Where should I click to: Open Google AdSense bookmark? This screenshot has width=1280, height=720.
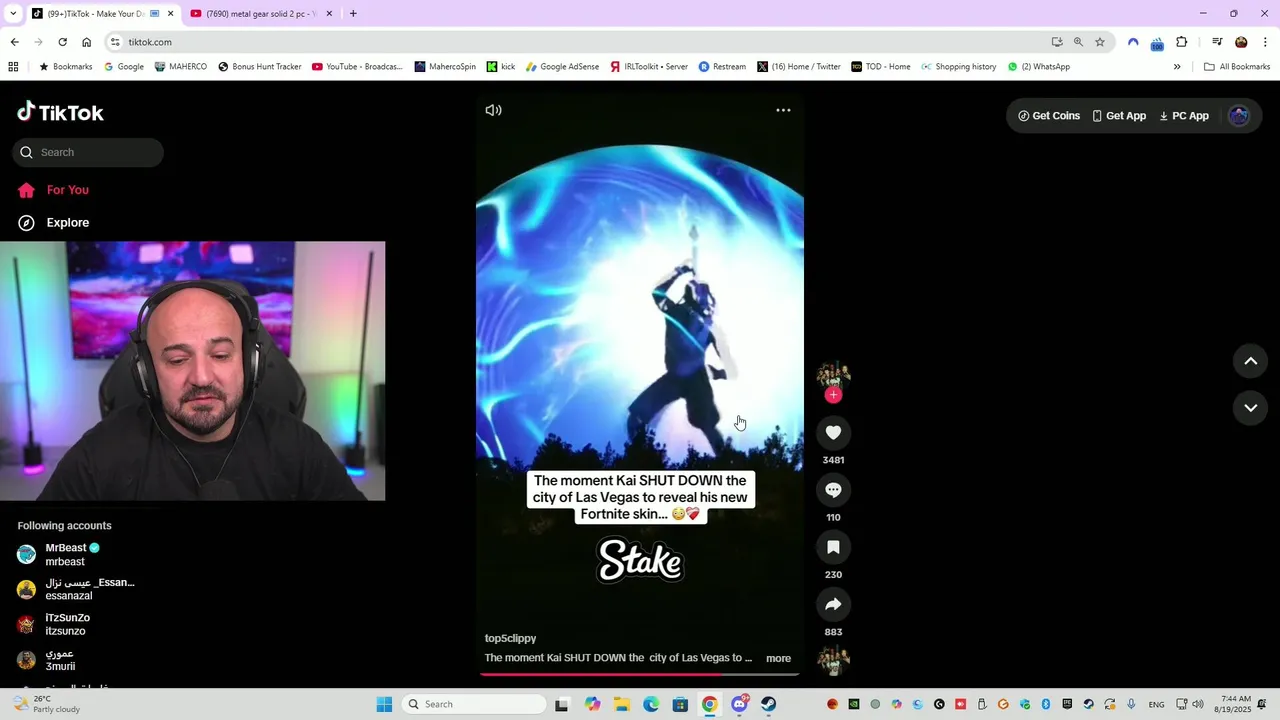[x=562, y=67]
